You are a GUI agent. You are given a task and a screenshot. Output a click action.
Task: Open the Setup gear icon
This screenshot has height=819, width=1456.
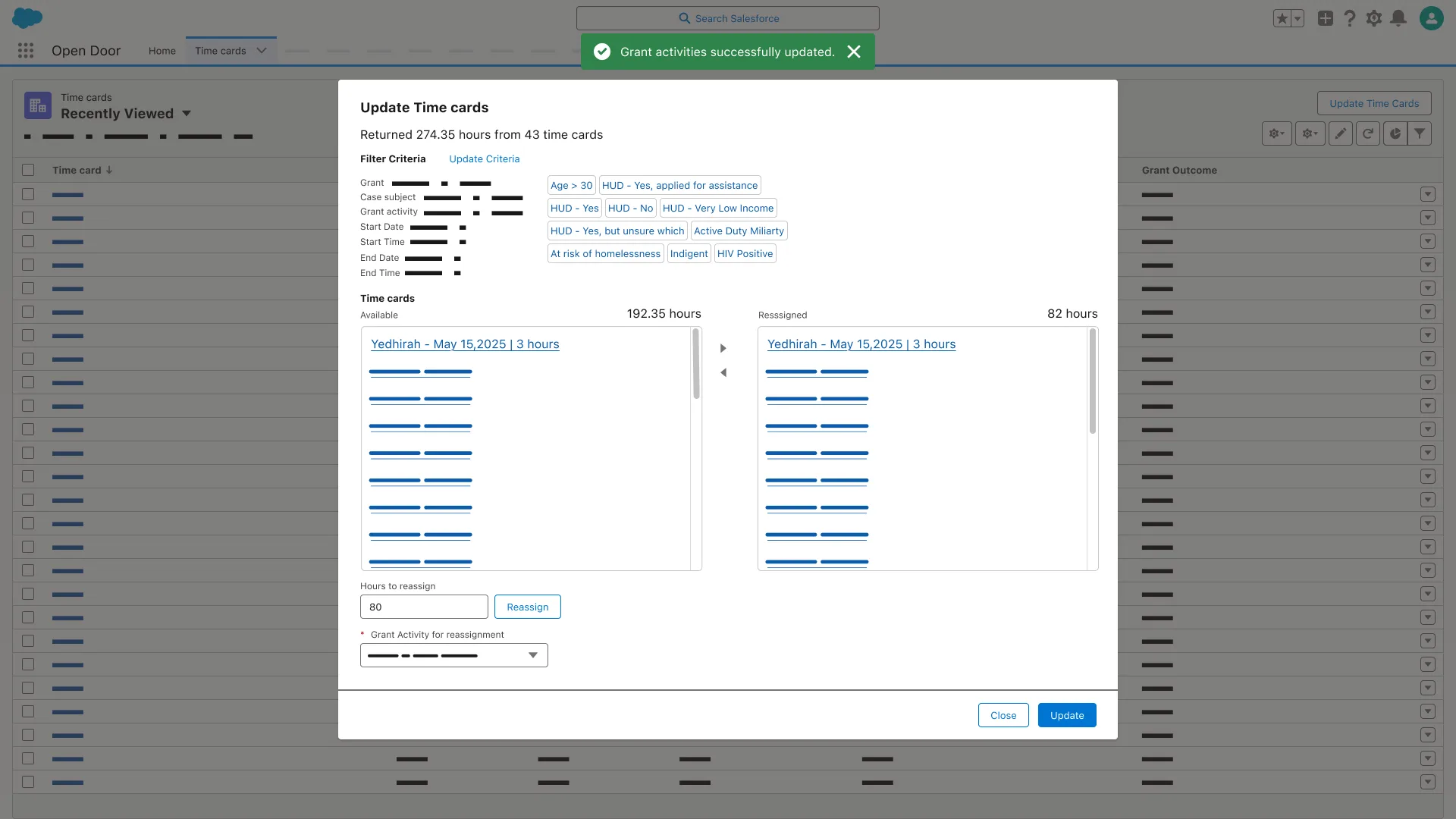[x=1374, y=18]
